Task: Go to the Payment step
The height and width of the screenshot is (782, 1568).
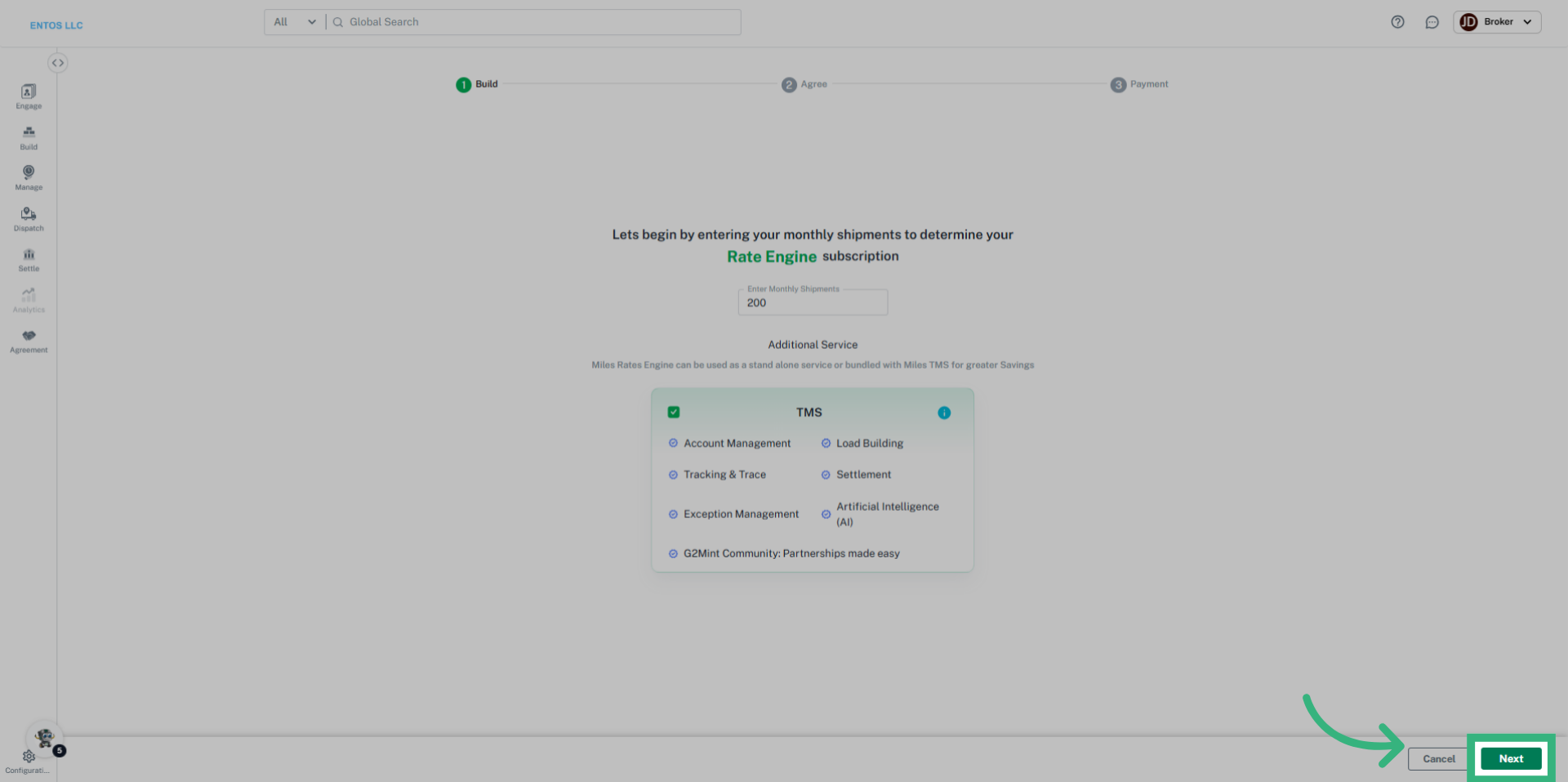Action: pyautogui.click(x=1139, y=84)
